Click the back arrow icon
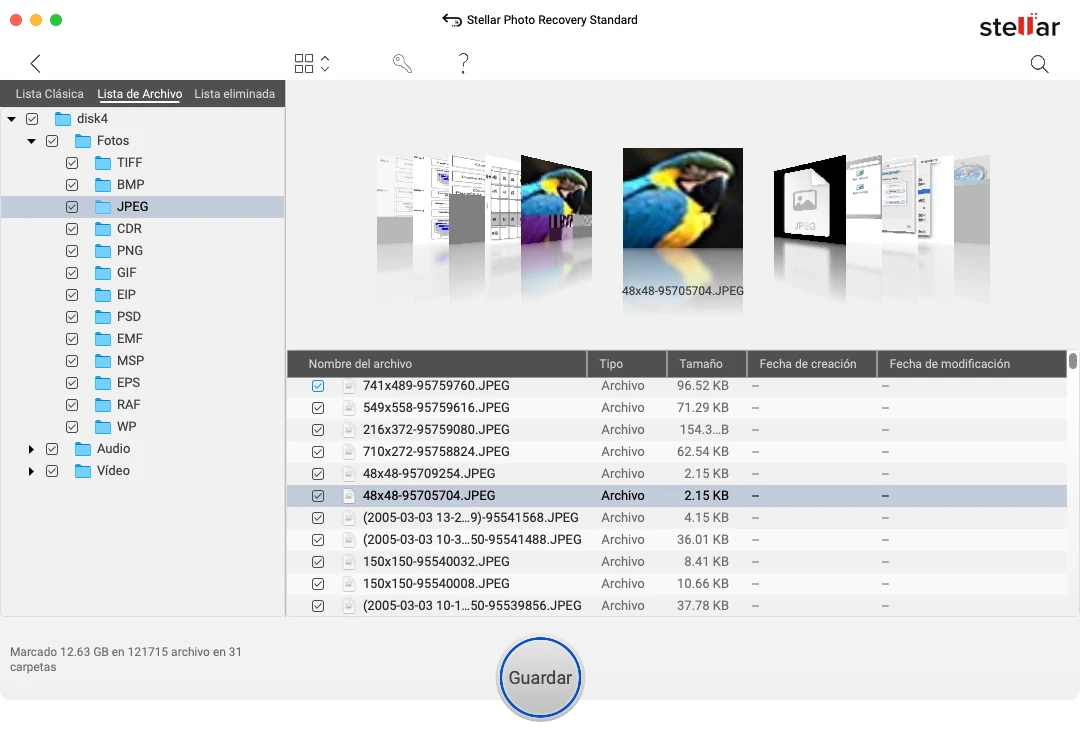 [35, 64]
